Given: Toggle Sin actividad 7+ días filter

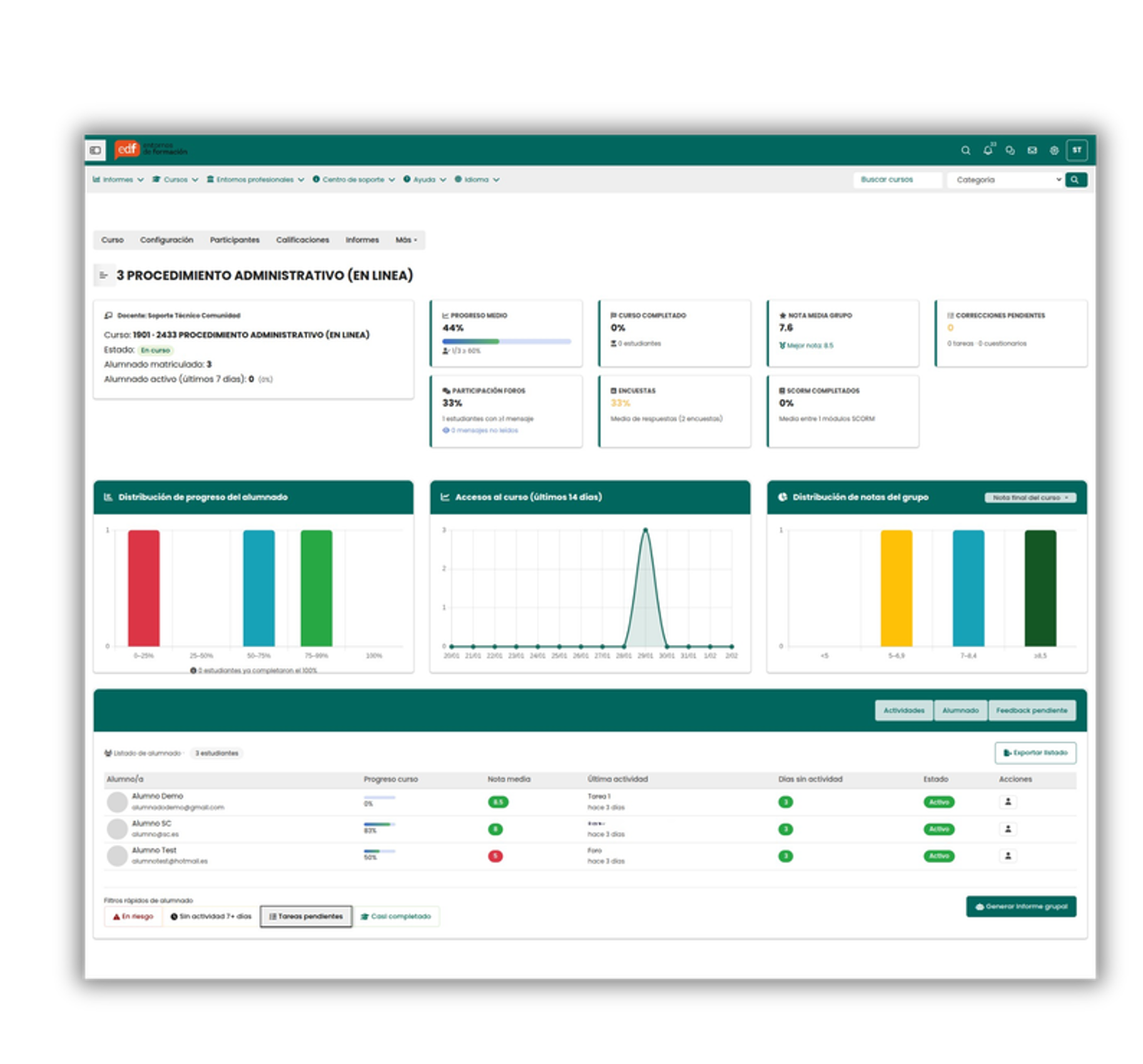Looking at the screenshot, I should click(x=211, y=916).
